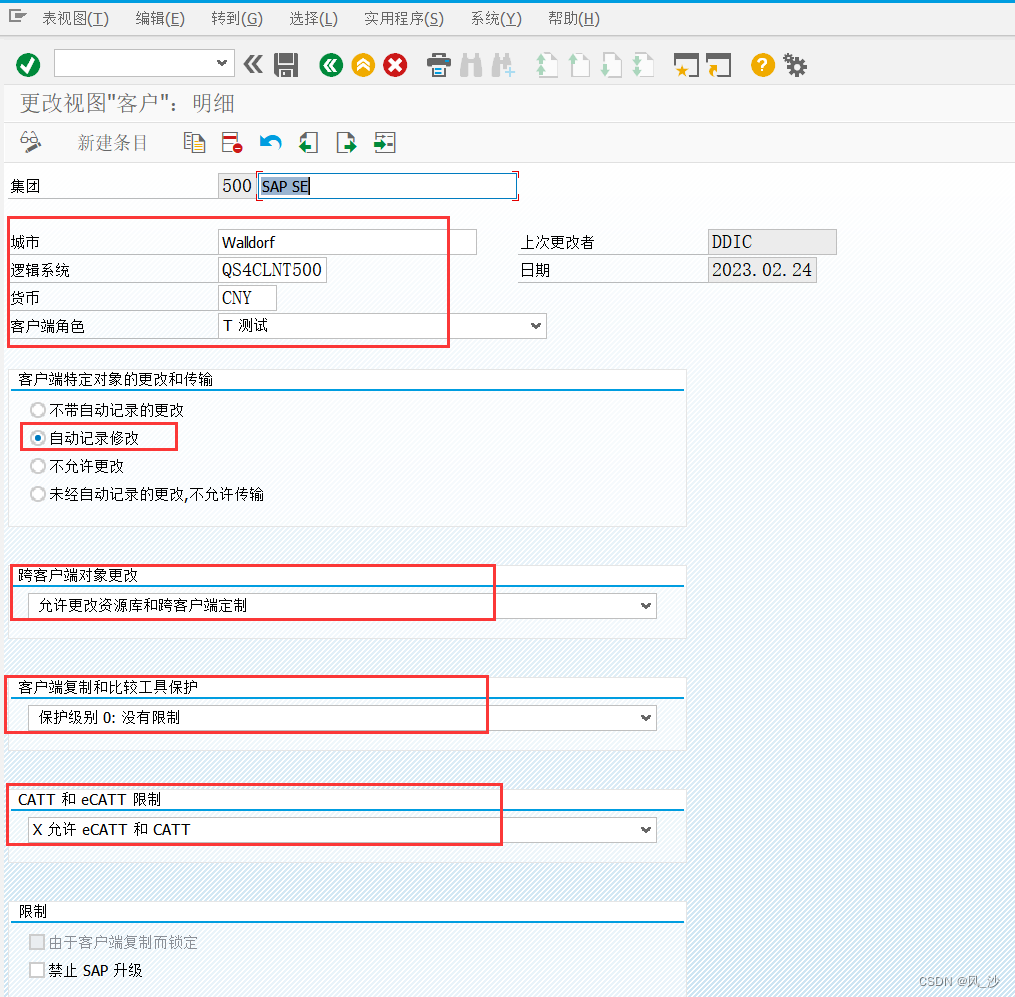
Task: Click the 新建条目 button
Action: (x=112, y=143)
